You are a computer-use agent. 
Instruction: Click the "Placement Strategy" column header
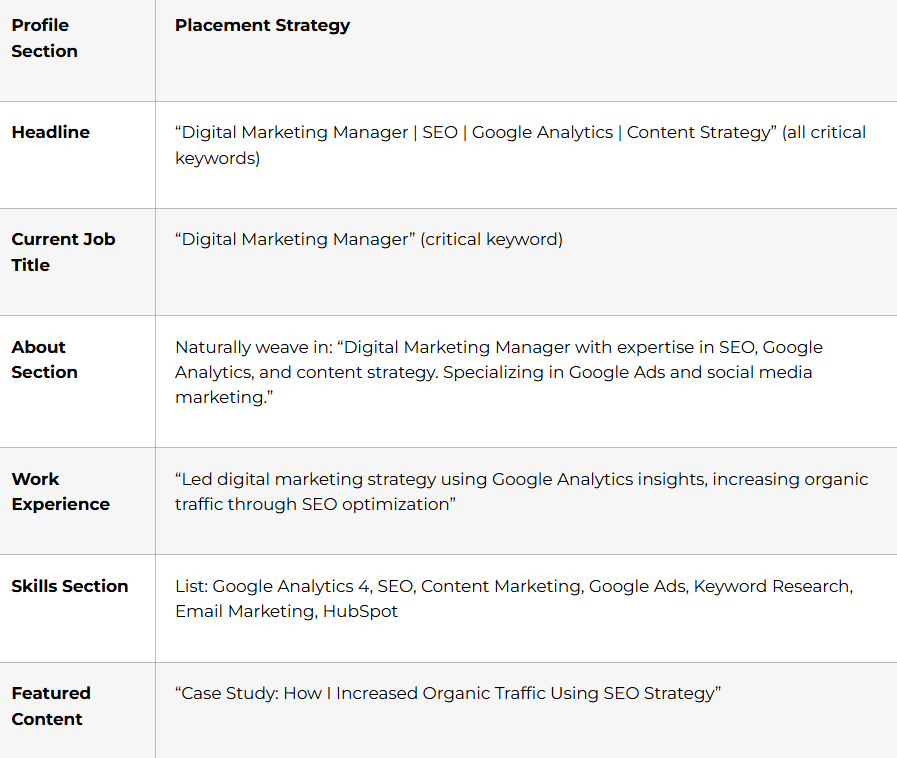(x=262, y=25)
